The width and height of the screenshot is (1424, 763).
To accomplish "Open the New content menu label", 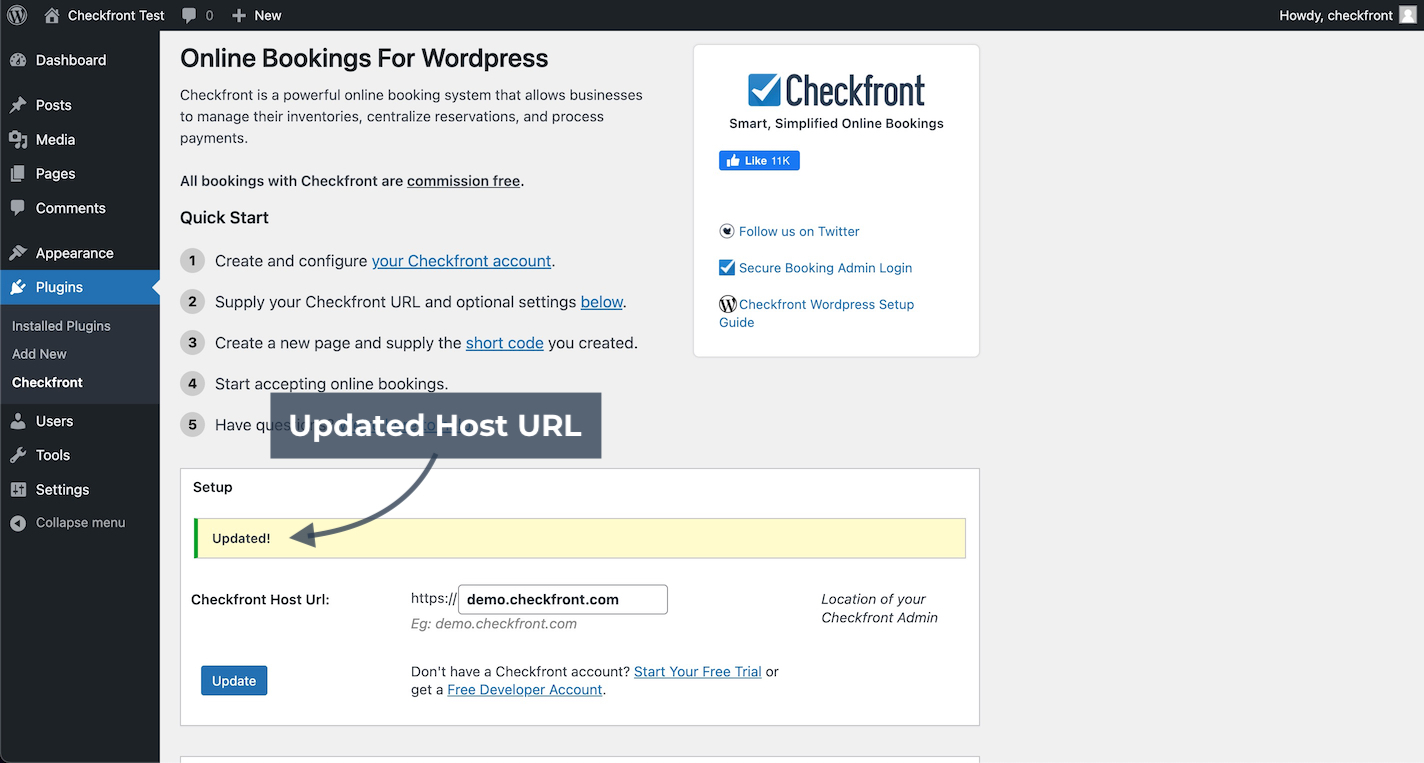I will pyautogui.click(x=268, y=15).
